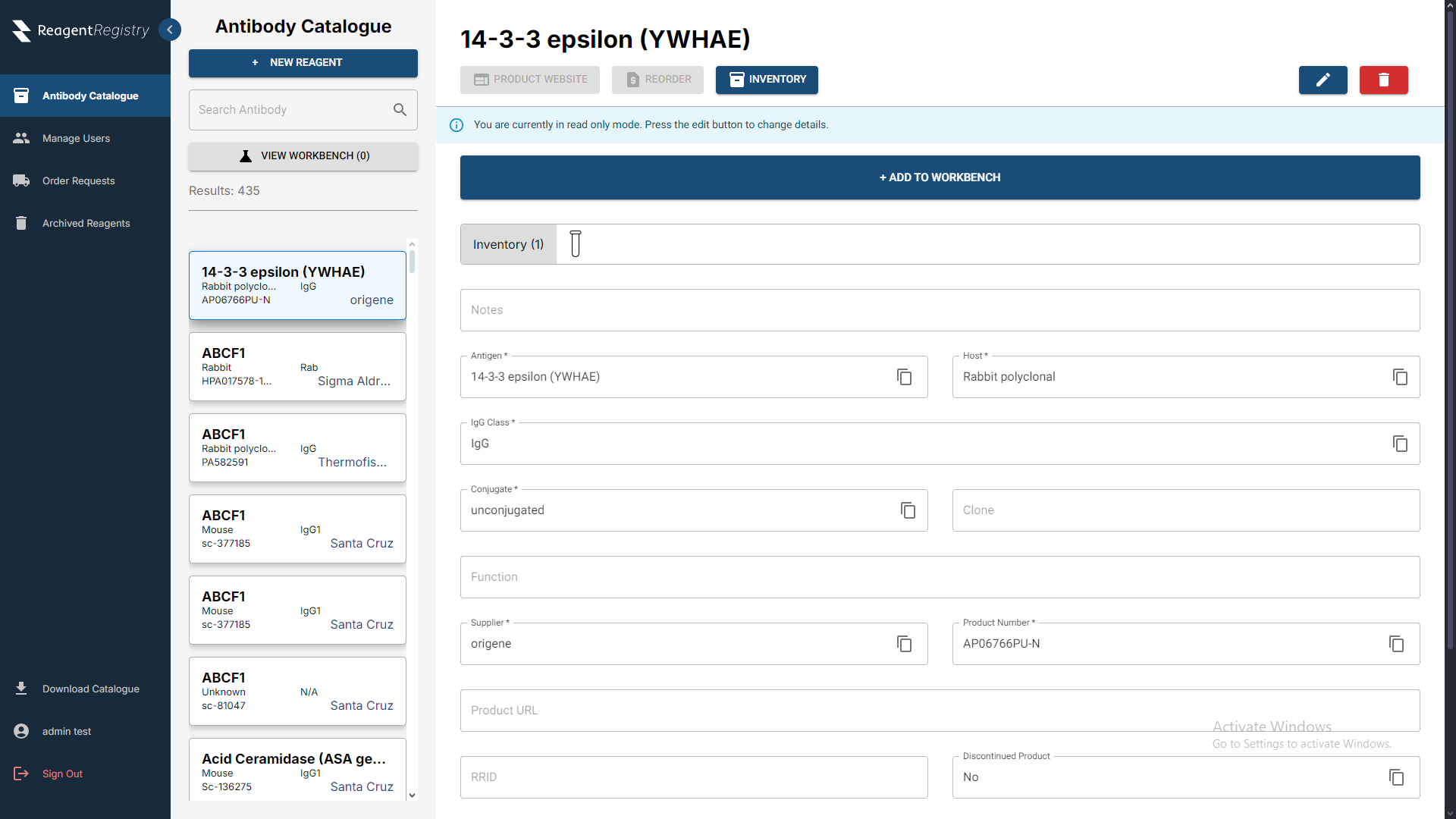Click the NEW REAGENT button
This screenshot has width=1456, height=819.
[303, 63]
